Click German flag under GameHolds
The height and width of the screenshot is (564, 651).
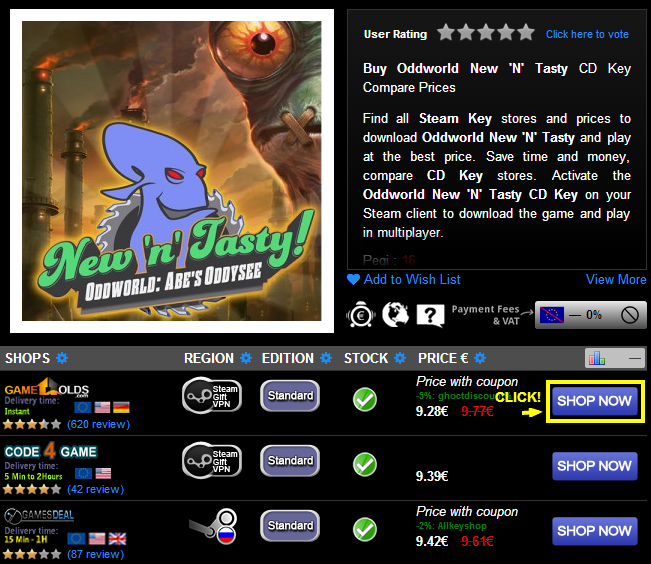121,407
